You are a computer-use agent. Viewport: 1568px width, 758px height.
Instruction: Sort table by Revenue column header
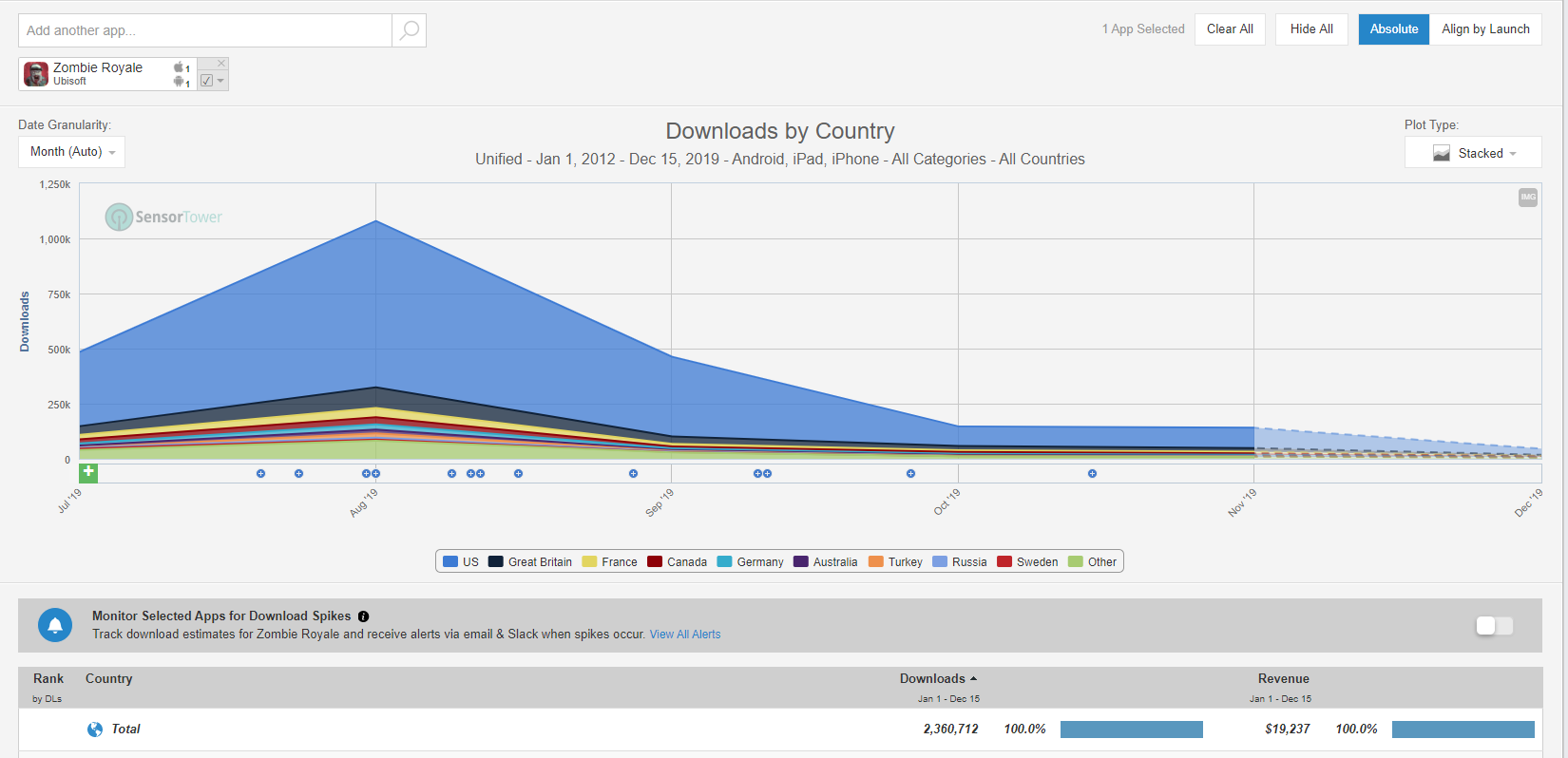pos(1284,678)
